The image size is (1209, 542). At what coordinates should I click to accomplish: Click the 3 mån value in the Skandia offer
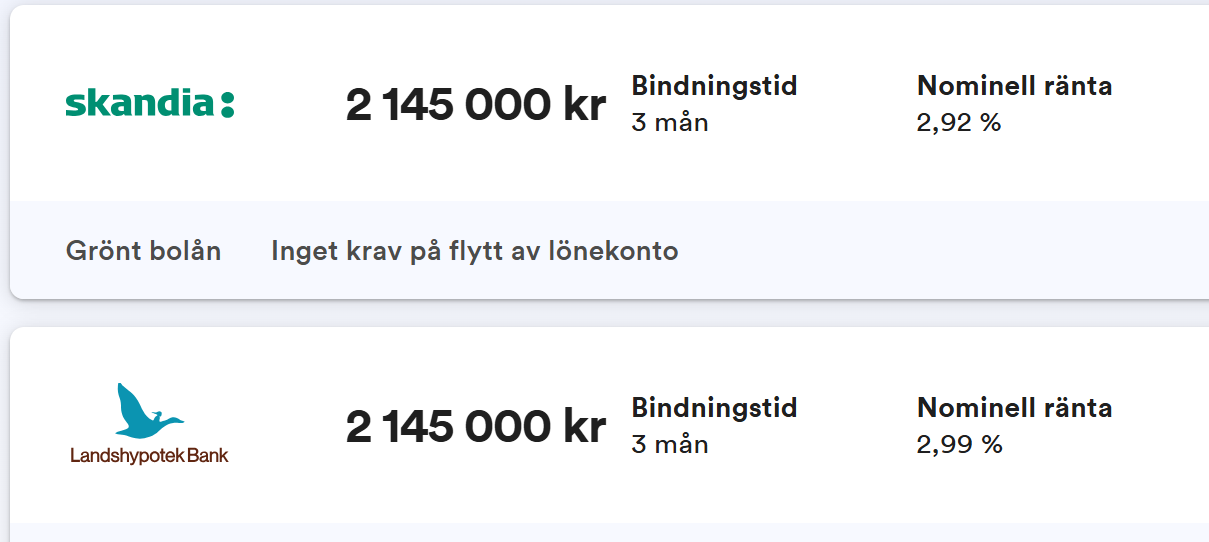(x=669, y=123)
